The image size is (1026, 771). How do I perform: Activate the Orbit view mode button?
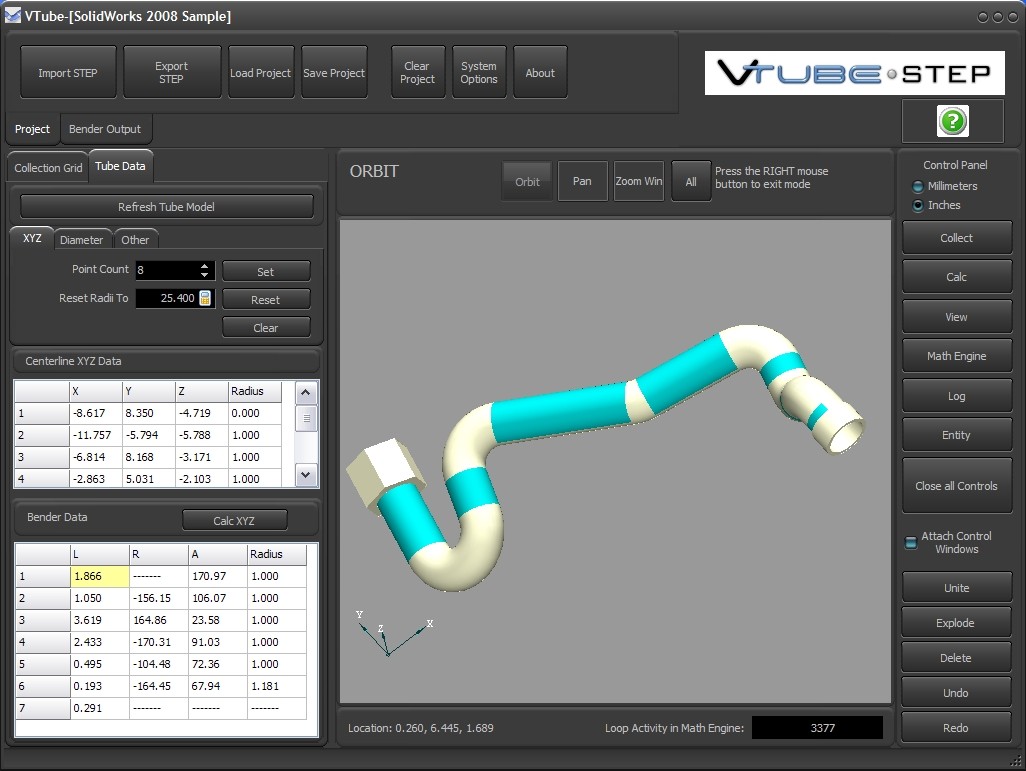(527, 182)
